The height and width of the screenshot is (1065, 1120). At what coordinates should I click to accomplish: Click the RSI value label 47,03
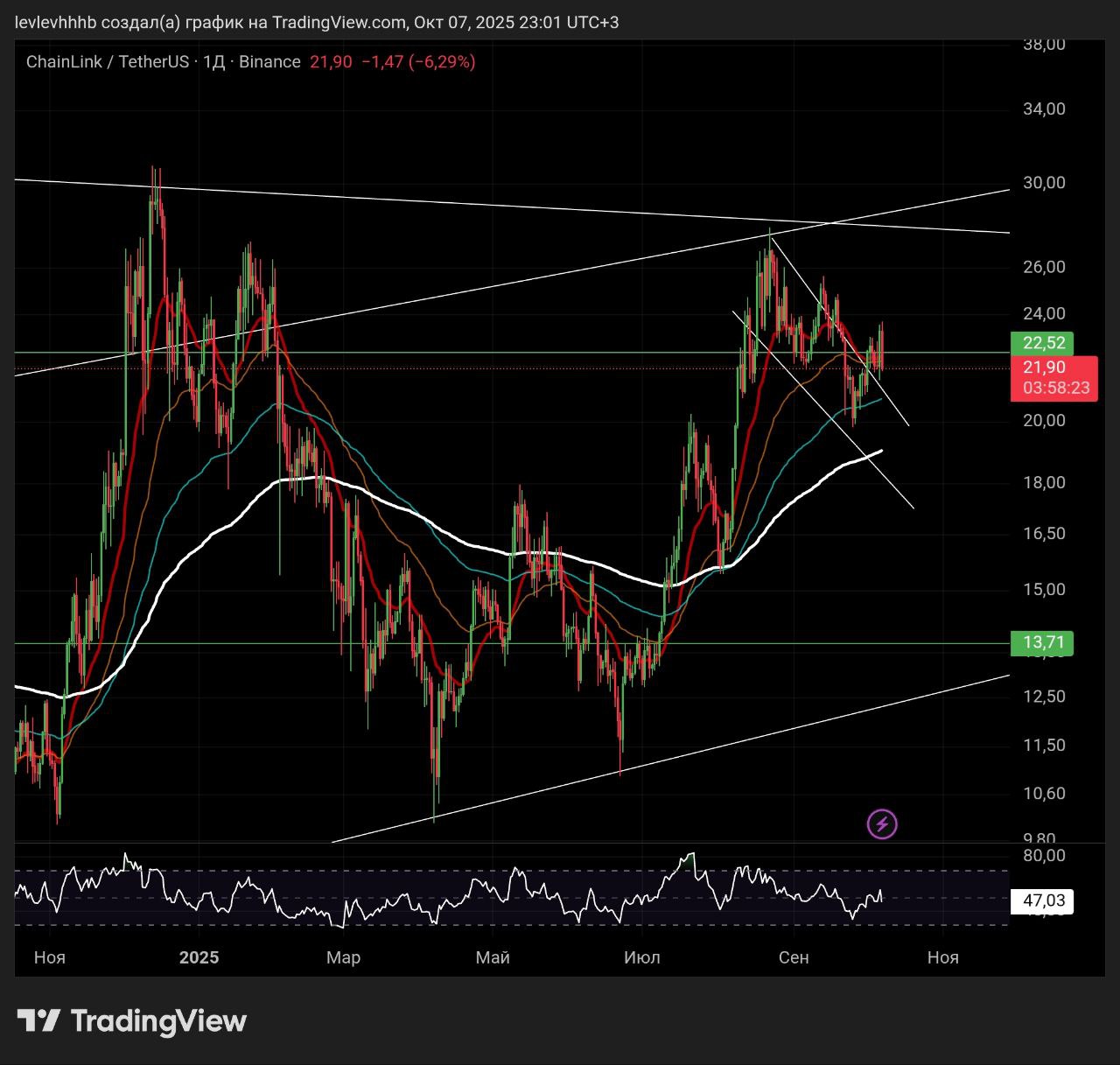click(1043, 900)
